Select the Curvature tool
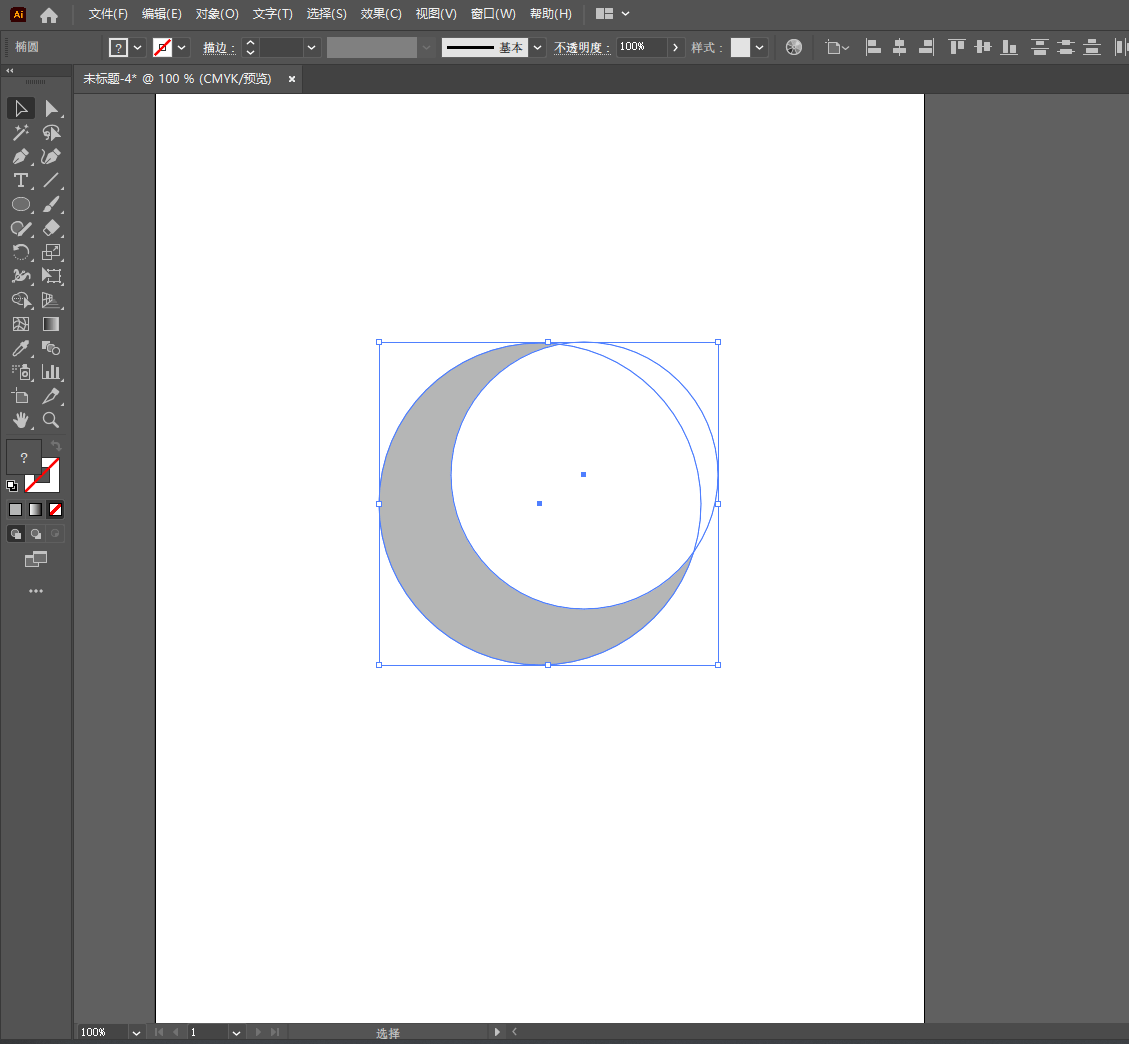The height and width of the screenshot is (1044, 1129). 51,156
